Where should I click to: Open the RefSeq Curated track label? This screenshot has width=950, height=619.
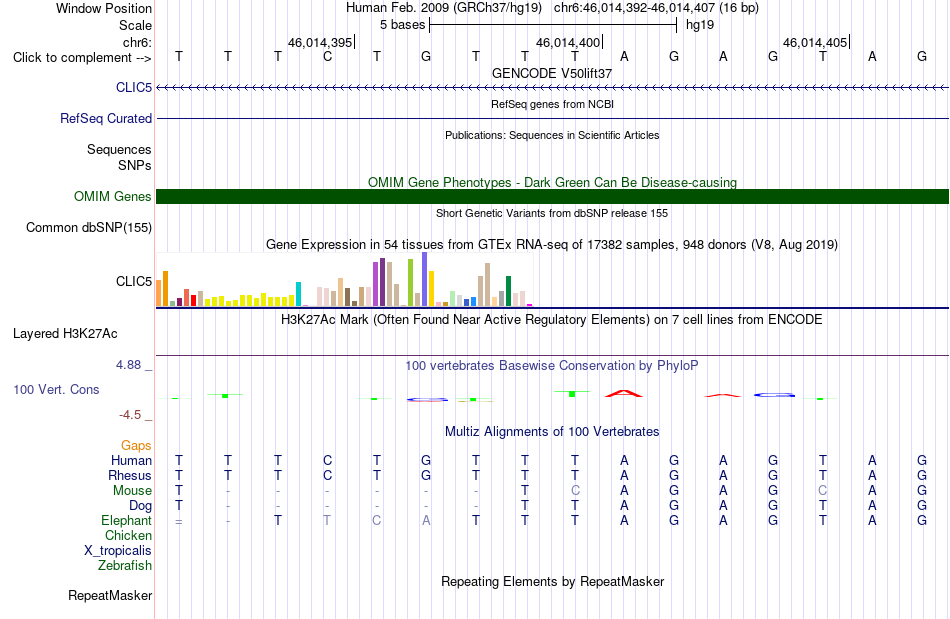pyautogui.click(x=105, y=118)
